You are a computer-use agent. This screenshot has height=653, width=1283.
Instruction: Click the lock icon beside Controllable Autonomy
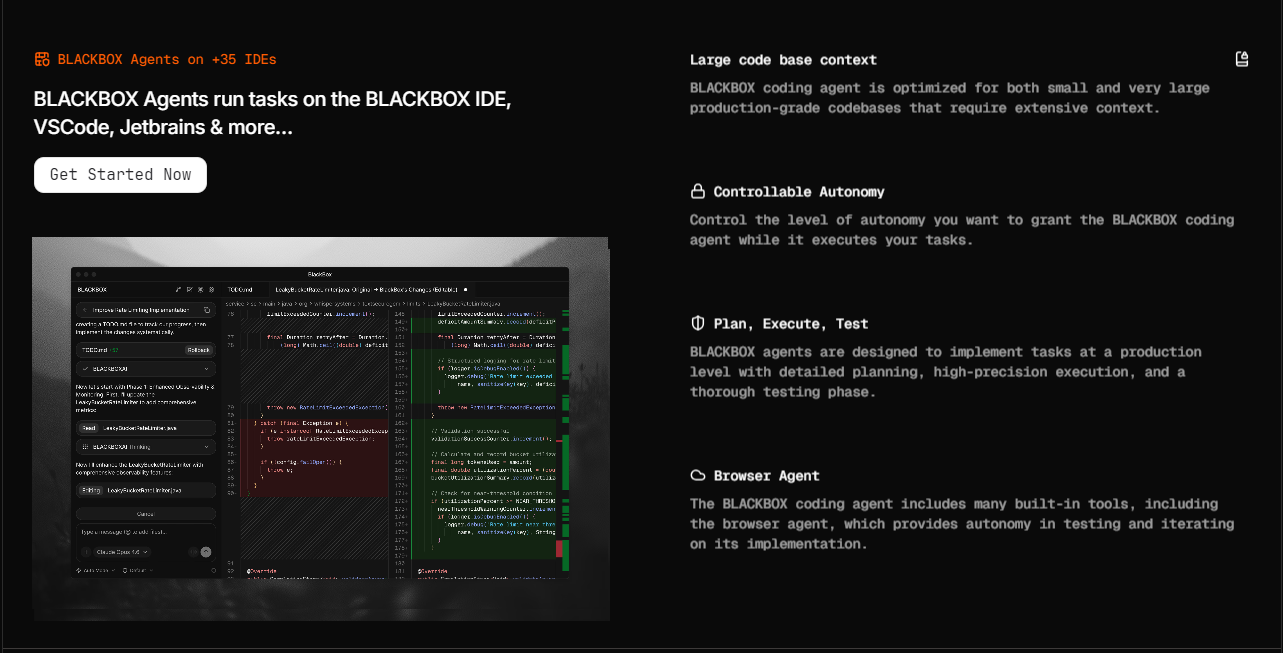(698, 191)
